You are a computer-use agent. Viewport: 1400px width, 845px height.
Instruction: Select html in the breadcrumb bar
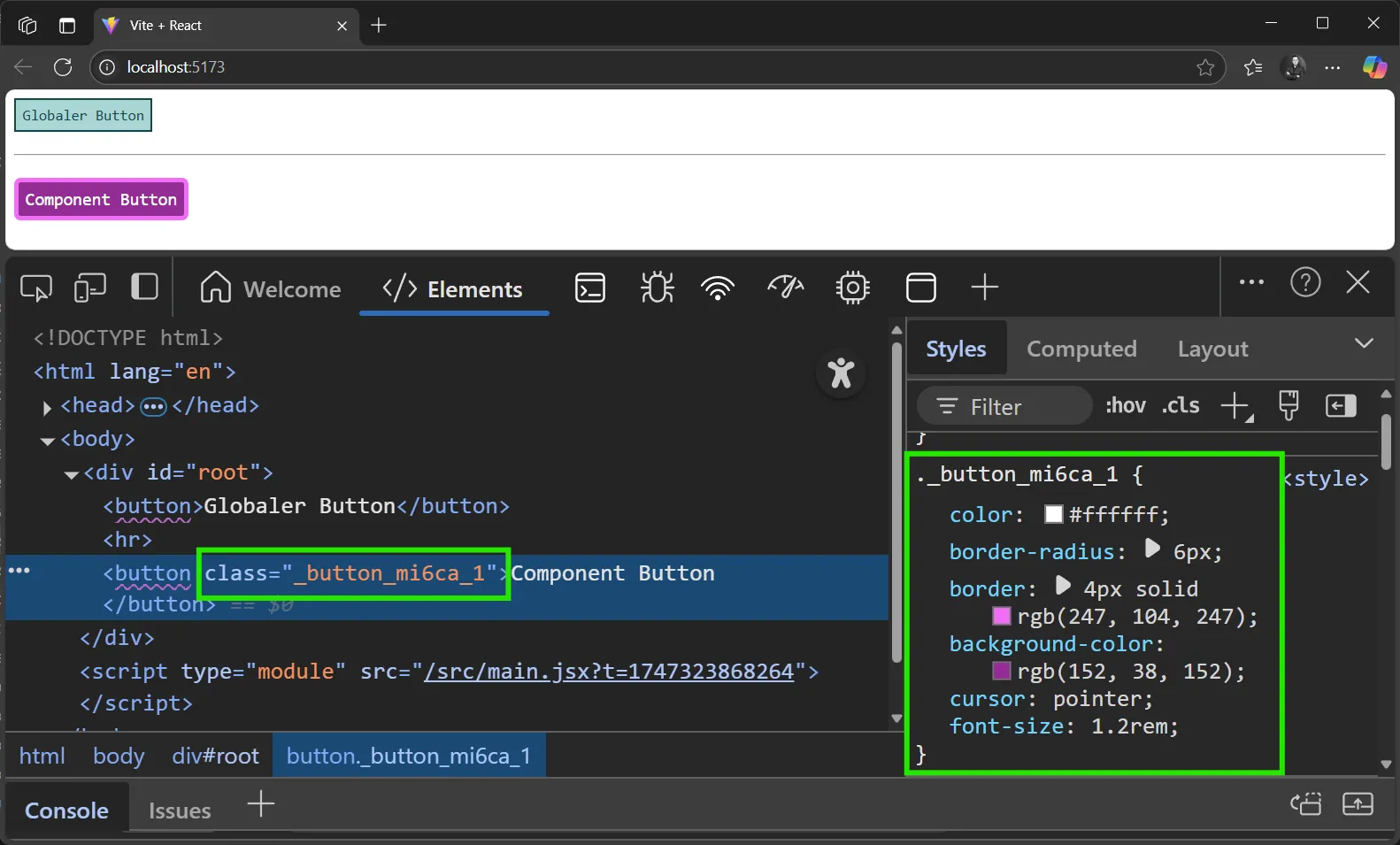click(x=42, y=756)
